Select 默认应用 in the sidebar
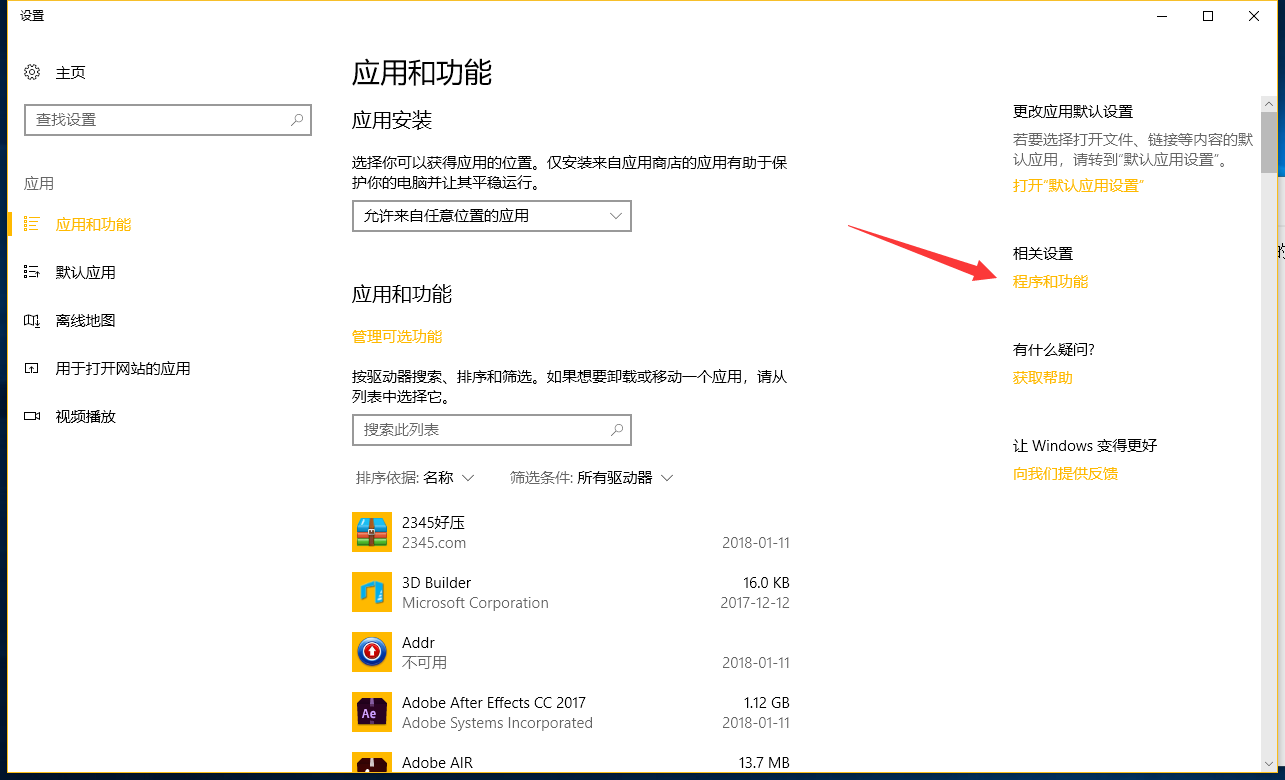The height and width of the screenshot is (780, 1285). 86,272
